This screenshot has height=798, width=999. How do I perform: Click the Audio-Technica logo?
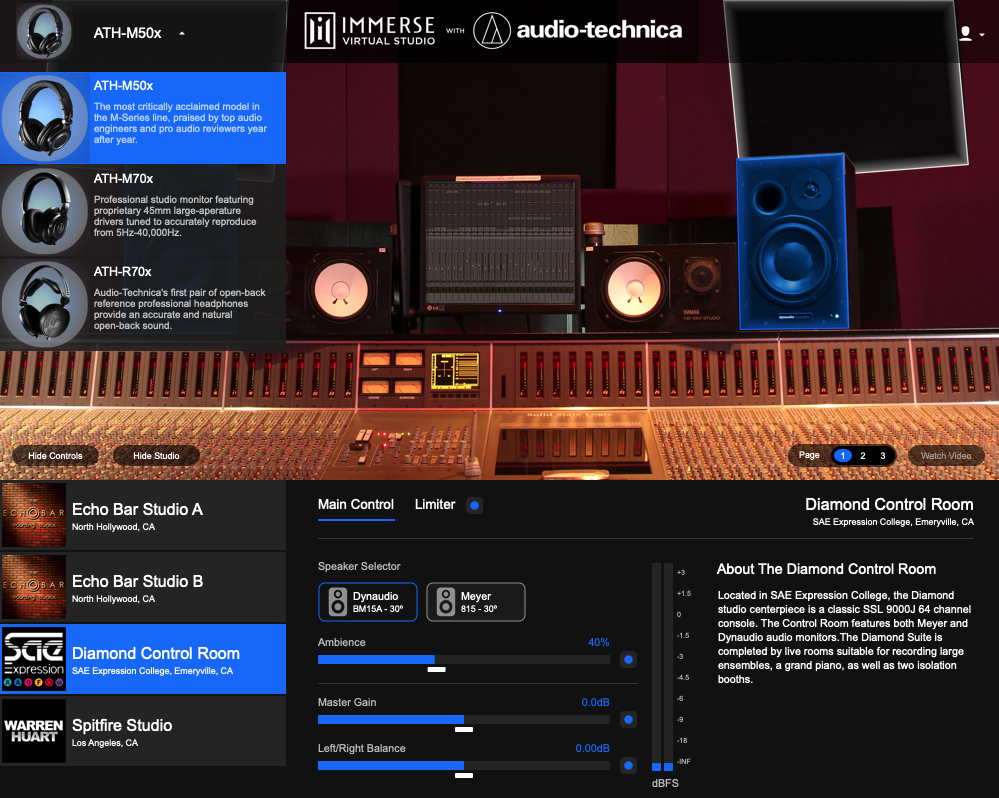[x=578, y=31]
